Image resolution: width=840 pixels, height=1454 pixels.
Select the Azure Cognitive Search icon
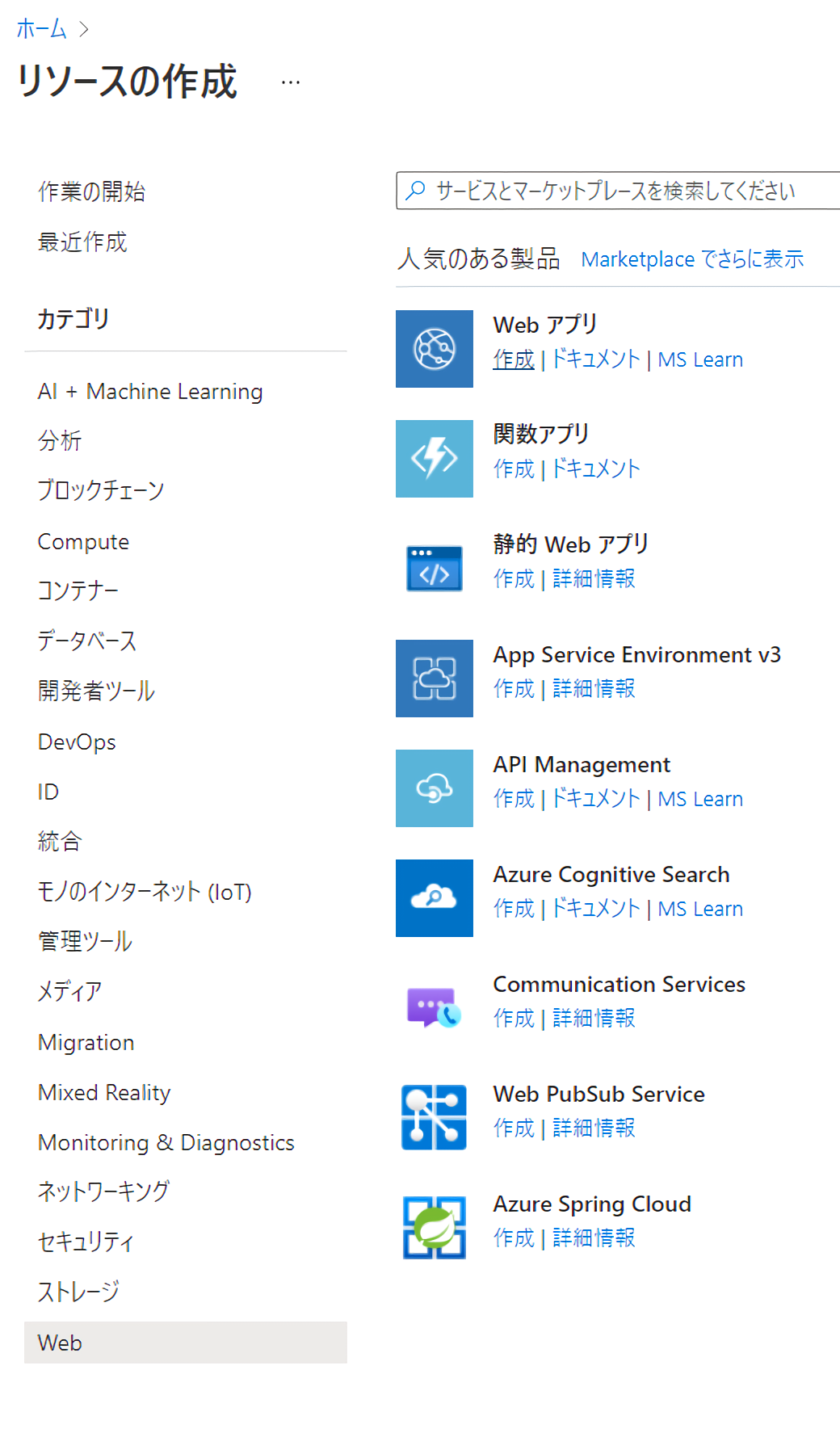(435, 898)
